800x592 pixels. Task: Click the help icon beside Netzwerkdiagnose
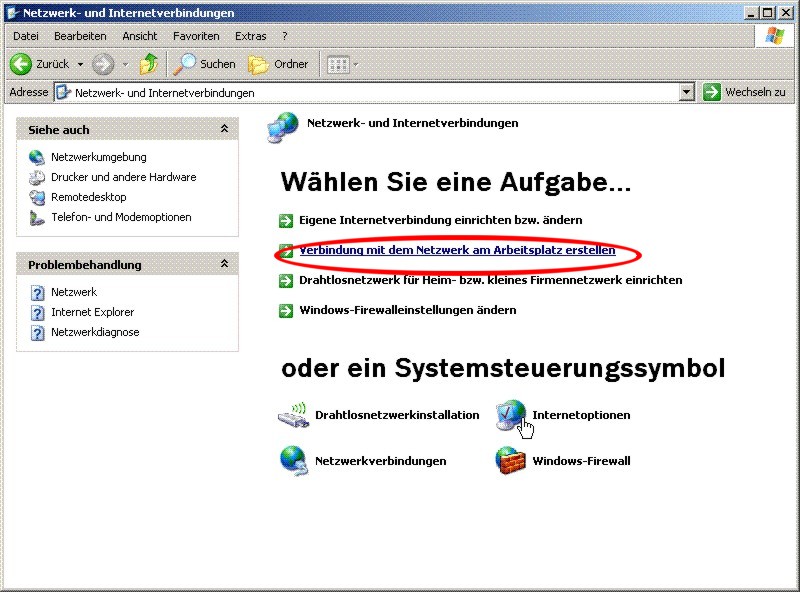pos(37,333)
